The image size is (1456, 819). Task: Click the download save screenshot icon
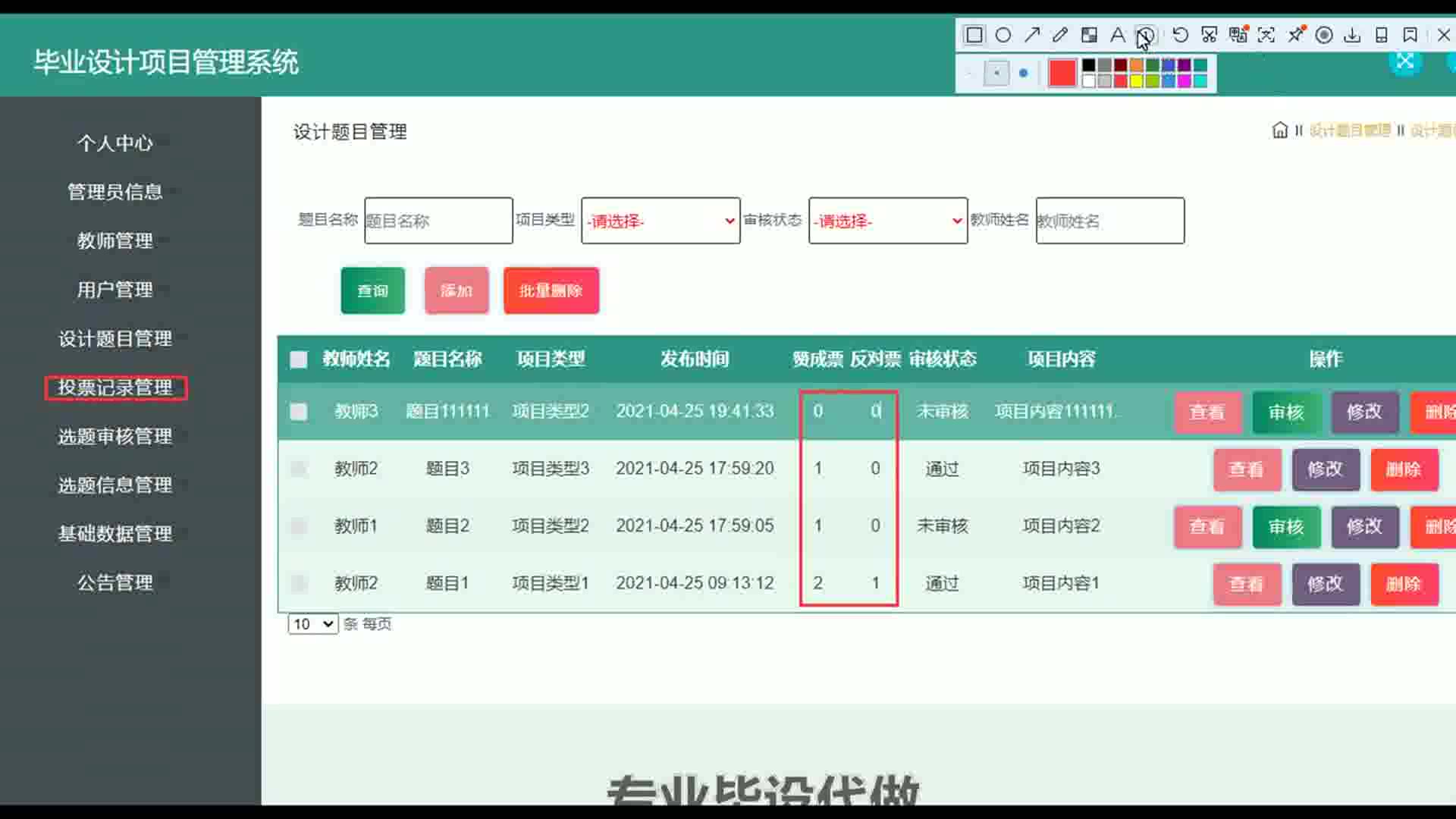pos(1352,35)
